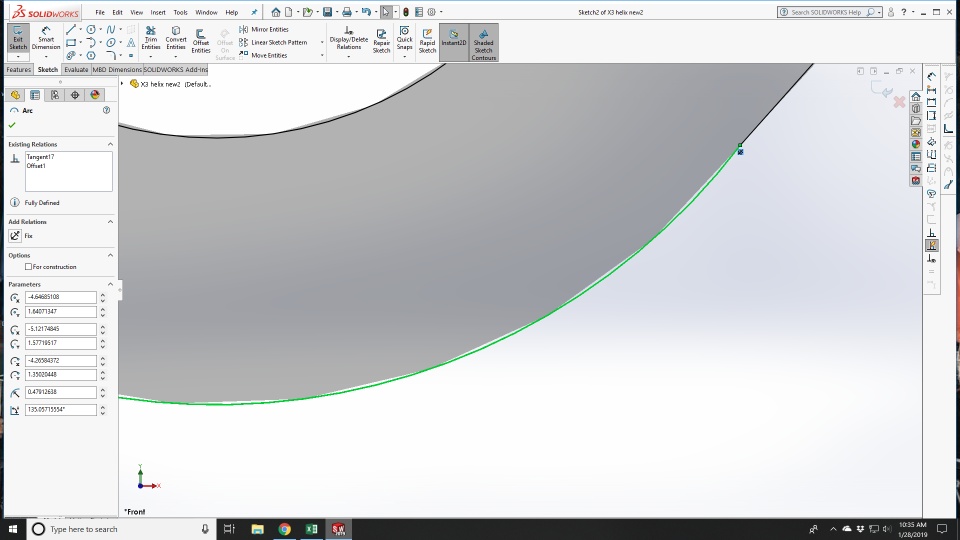Image resolution: width=960 pixels, height=540 pixels.
Task: Select the Sketch Fillet tool
Action: pos(111,56)
